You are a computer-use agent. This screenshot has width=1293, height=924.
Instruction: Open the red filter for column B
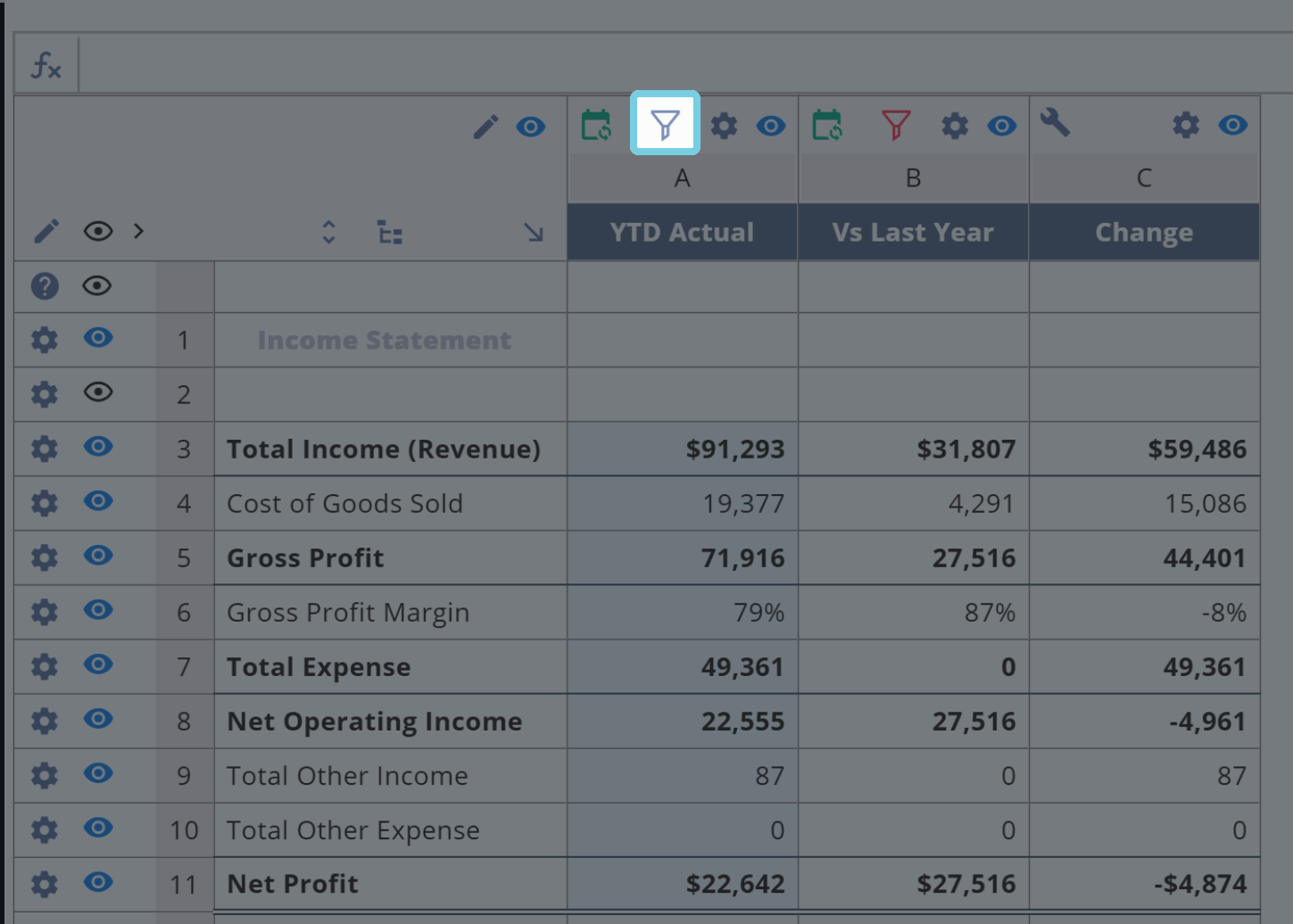point(896,125)
